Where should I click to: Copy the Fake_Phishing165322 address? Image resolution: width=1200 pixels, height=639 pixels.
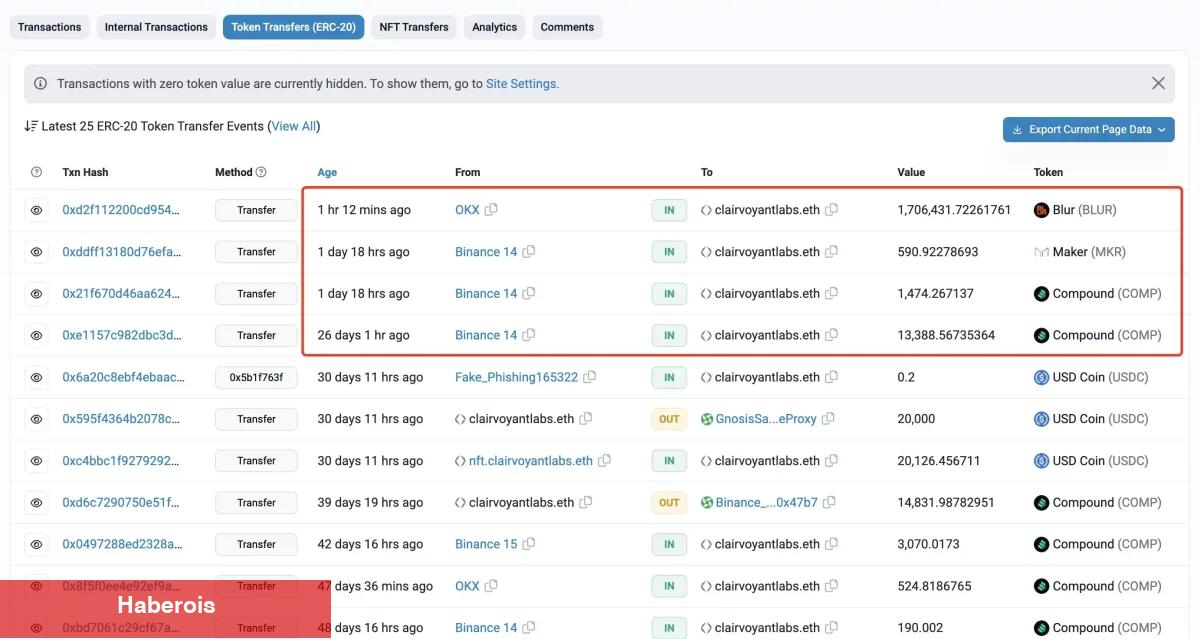tap(590, 377)
